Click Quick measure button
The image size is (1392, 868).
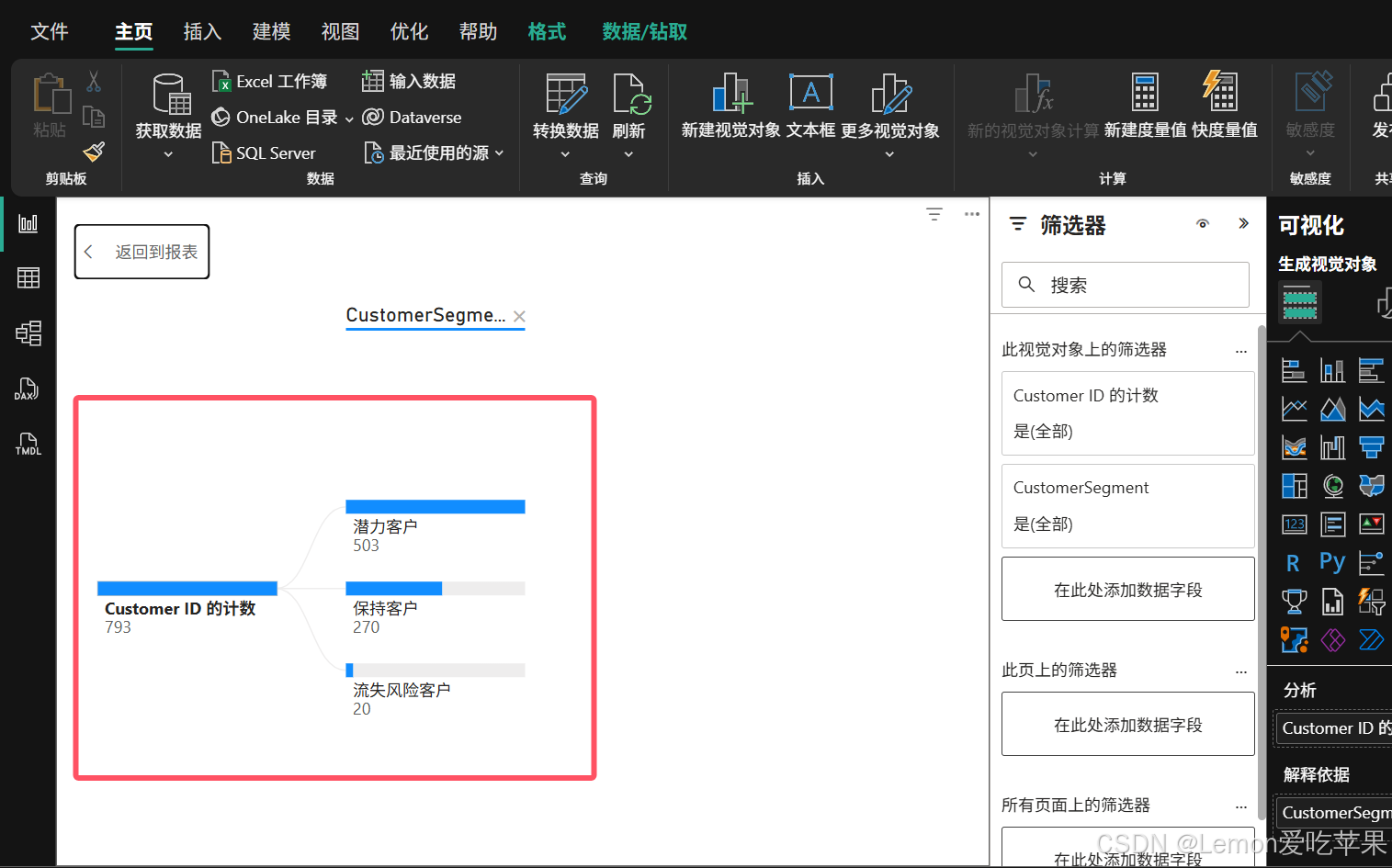1224,106
